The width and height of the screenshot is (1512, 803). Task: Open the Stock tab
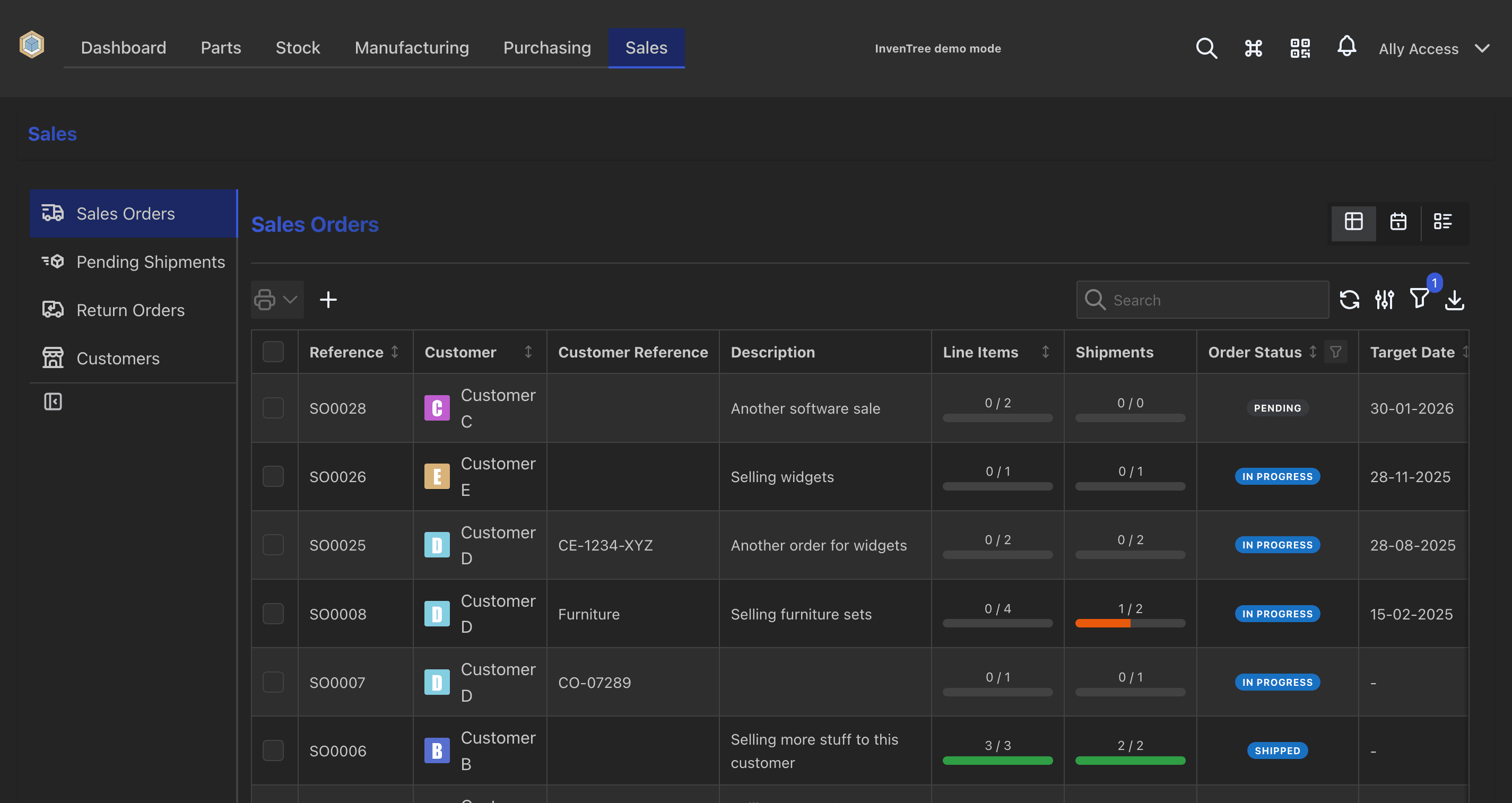click(x=298, y=48)
